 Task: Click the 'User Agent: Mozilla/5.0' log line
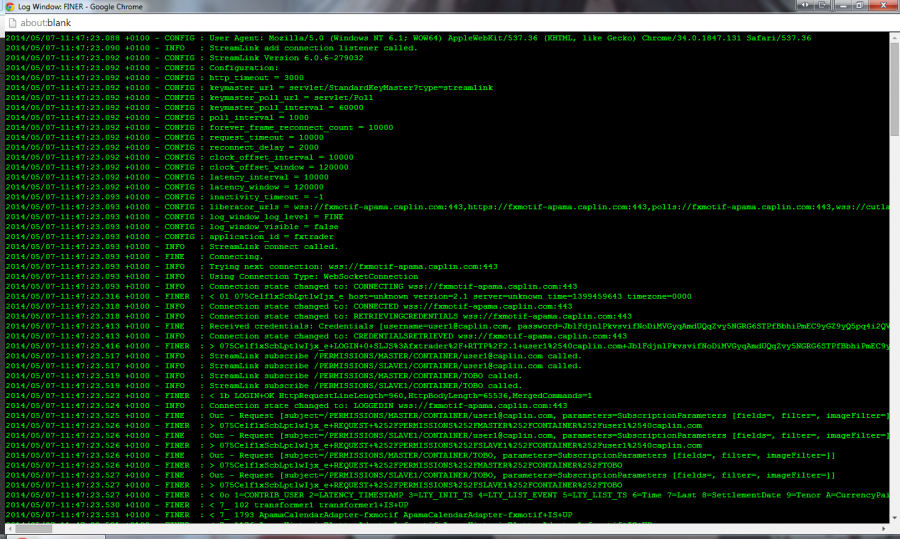[x=408, y=38]
